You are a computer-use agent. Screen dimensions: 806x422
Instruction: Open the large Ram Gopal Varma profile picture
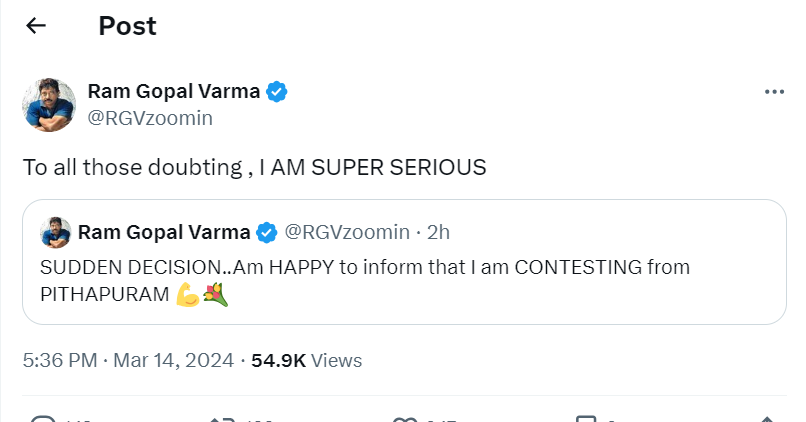pos(50,104)
